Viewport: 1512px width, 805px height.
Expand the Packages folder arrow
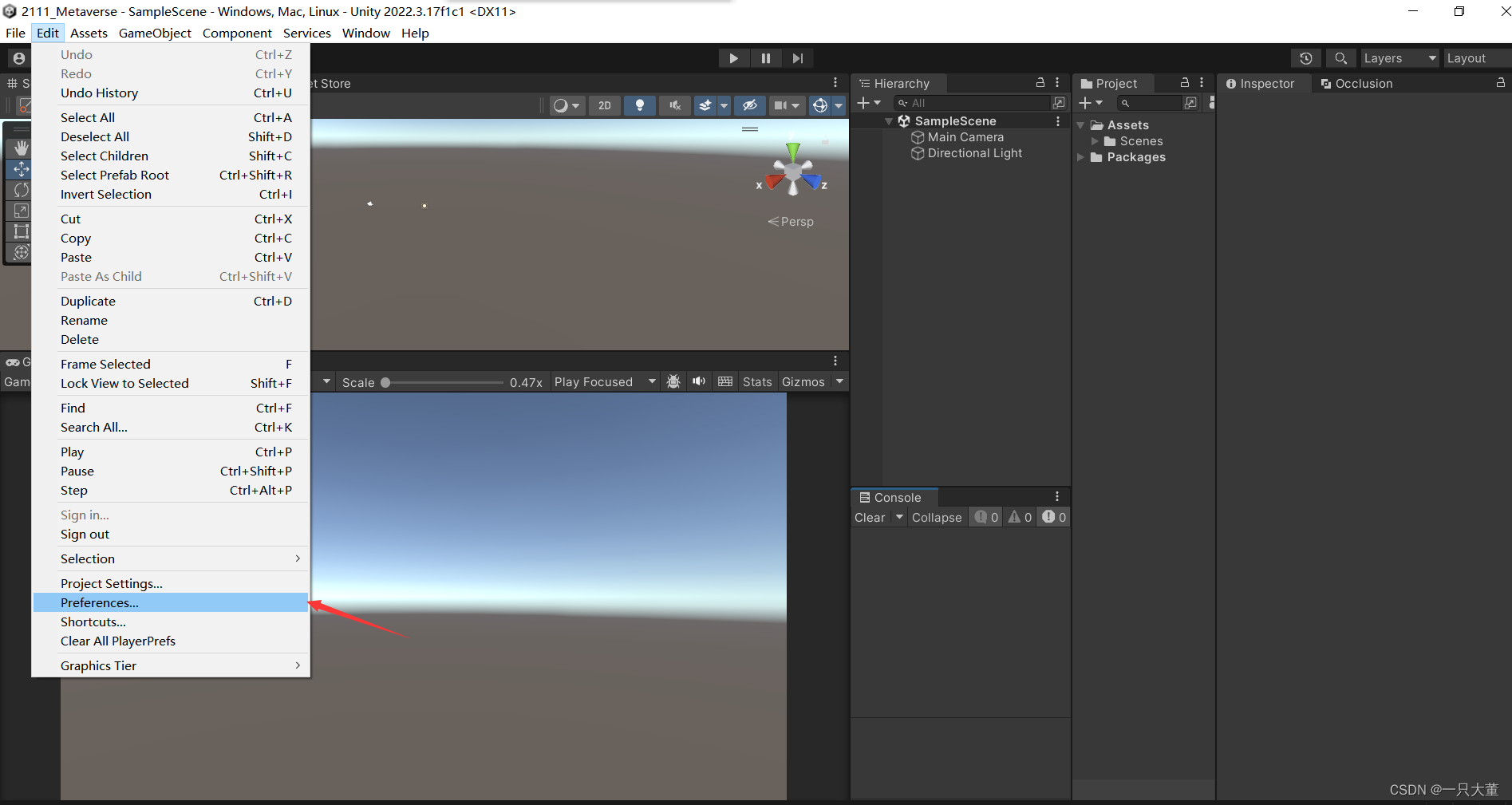1080,157
